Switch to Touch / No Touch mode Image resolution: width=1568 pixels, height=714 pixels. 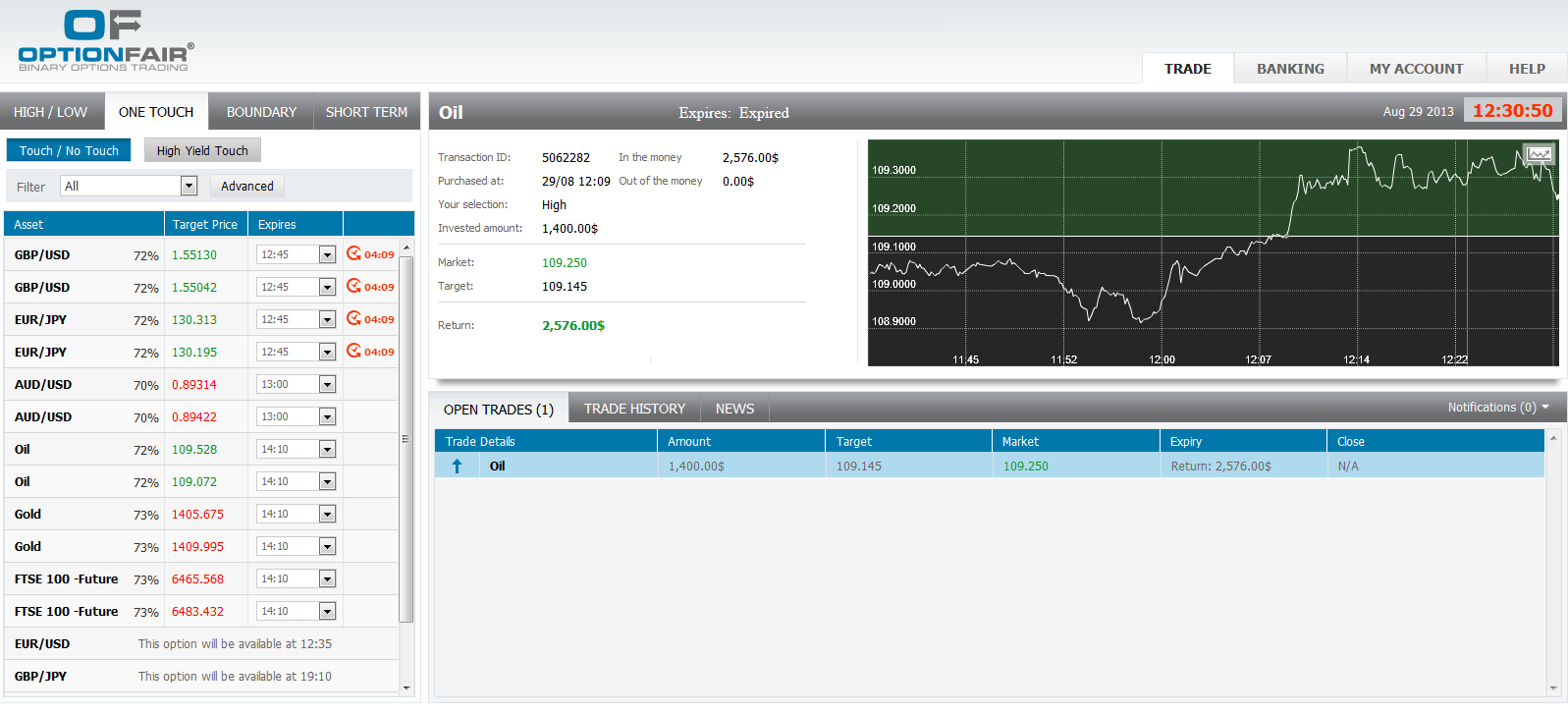[x=69, y=150]
